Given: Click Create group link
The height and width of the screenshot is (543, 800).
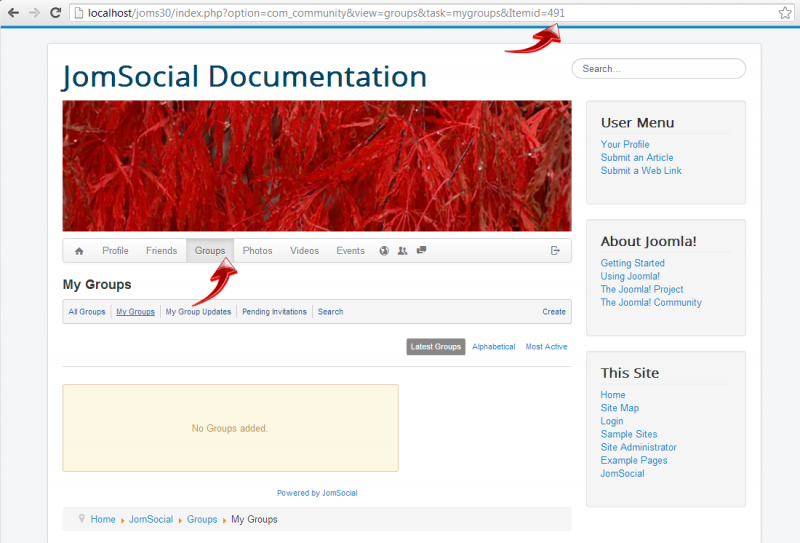Looking at the screenshot, I should [x=554, y=312].
